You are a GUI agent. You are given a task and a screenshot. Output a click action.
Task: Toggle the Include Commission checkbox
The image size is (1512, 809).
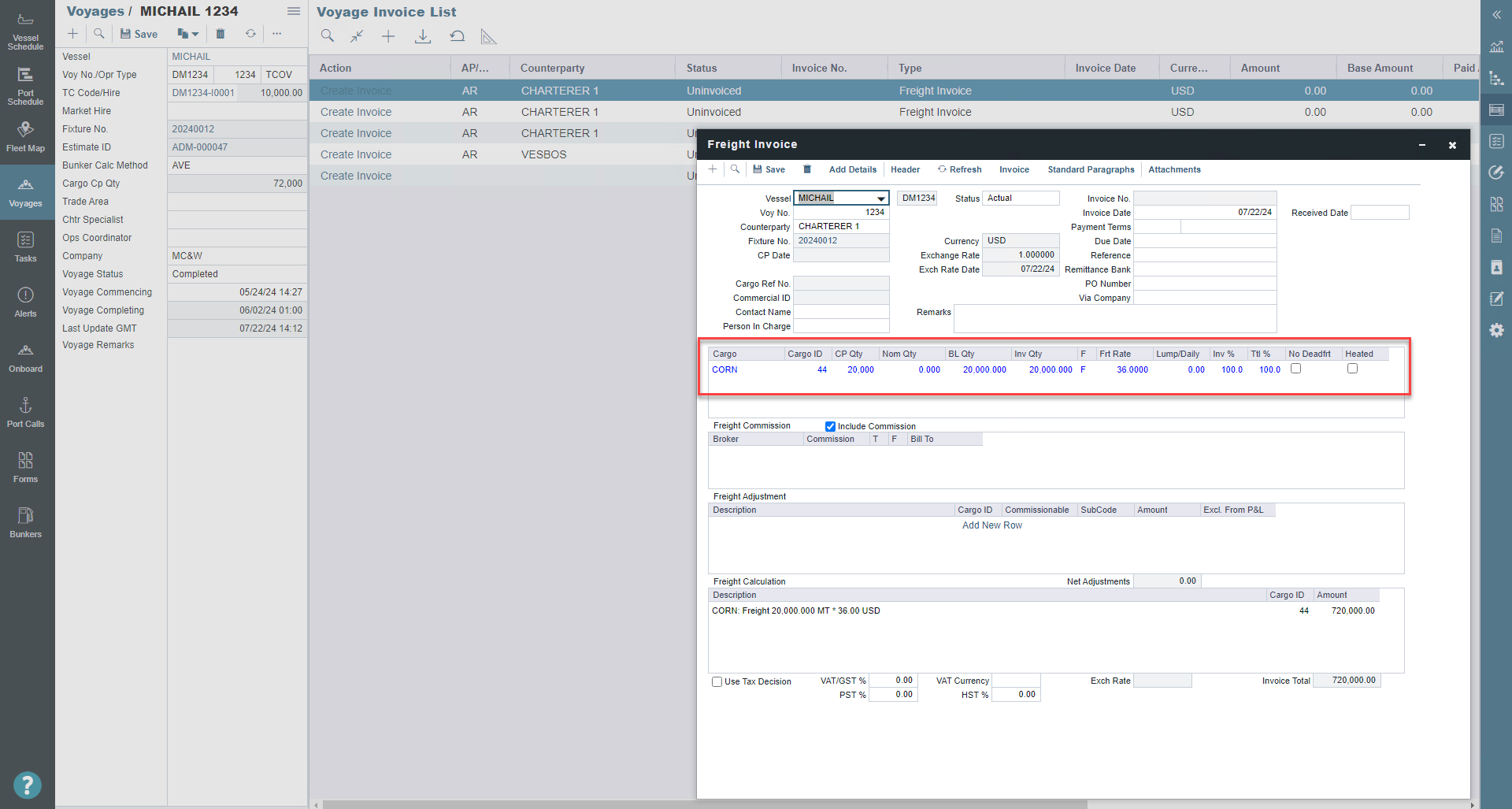830,426
